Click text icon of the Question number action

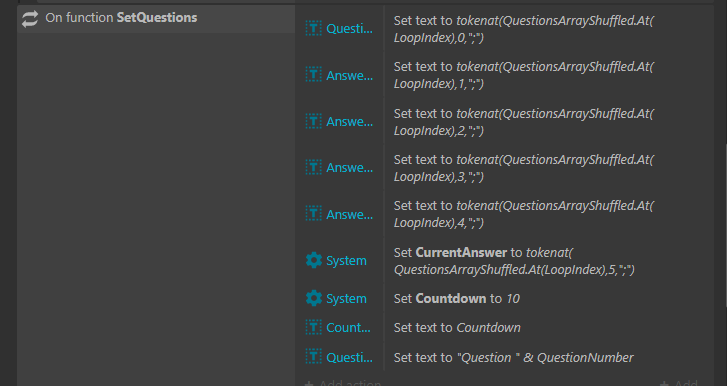point(313,357)
